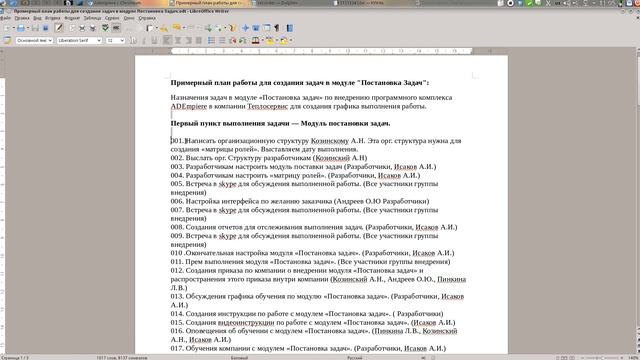
Task: Open the paragraph style combo box
Action: point(34,40)
